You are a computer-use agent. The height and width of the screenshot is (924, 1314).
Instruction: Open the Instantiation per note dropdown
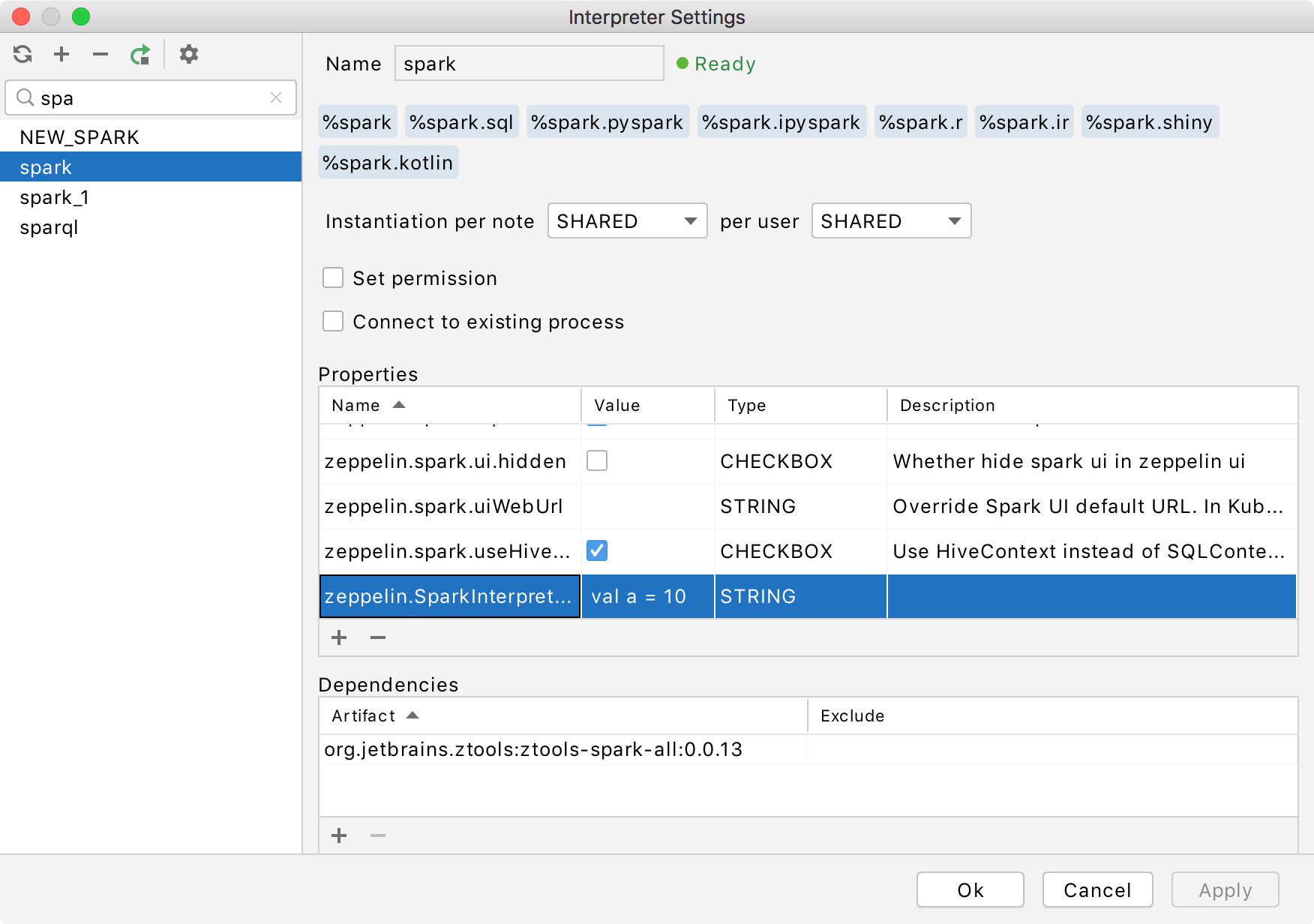[626, 220]
